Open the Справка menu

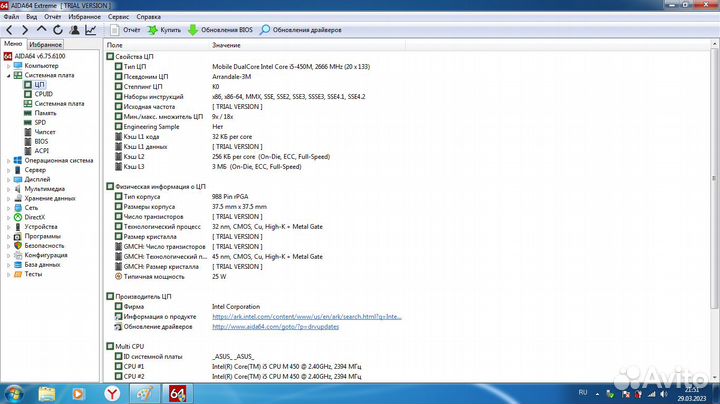[148, 17]
